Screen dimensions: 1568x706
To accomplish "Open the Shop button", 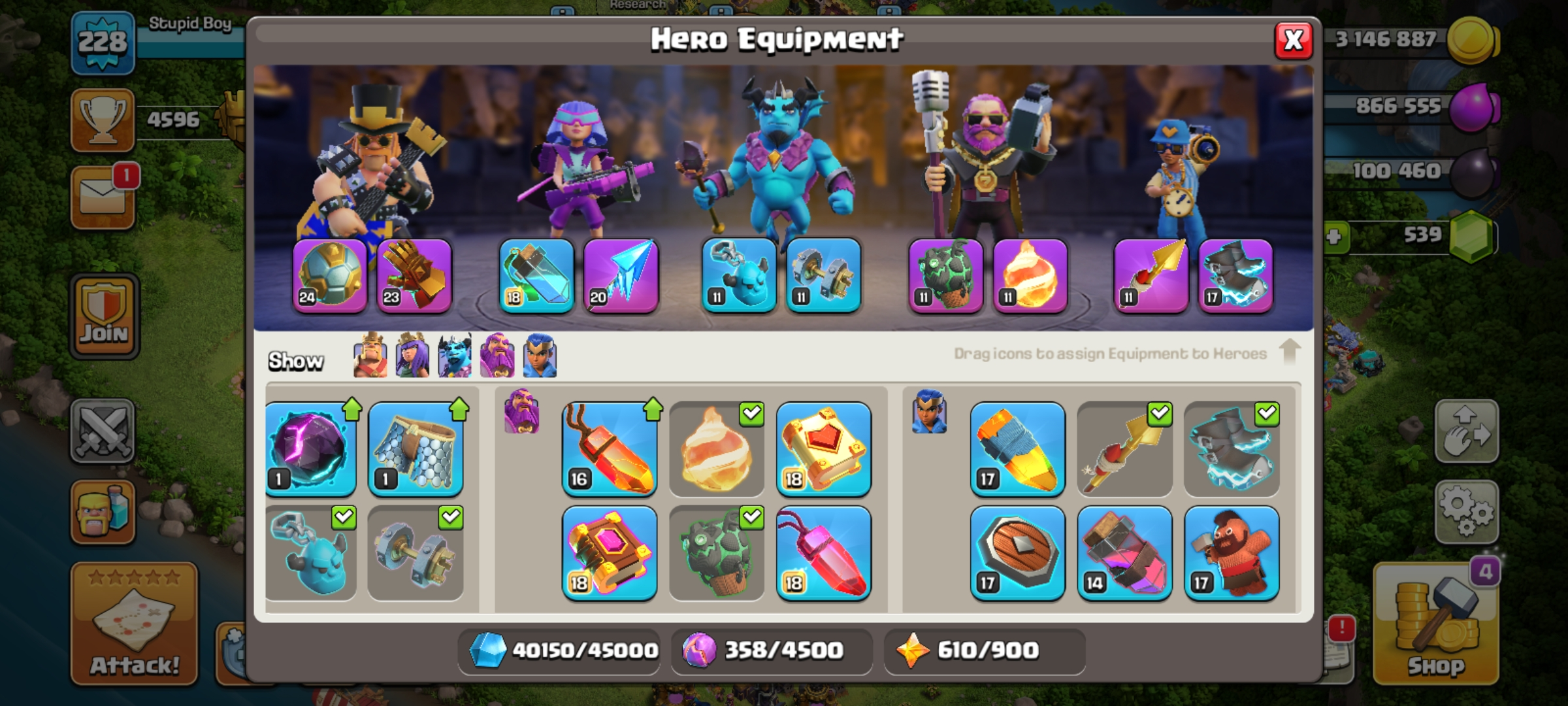I will [x=1435, y=624].
